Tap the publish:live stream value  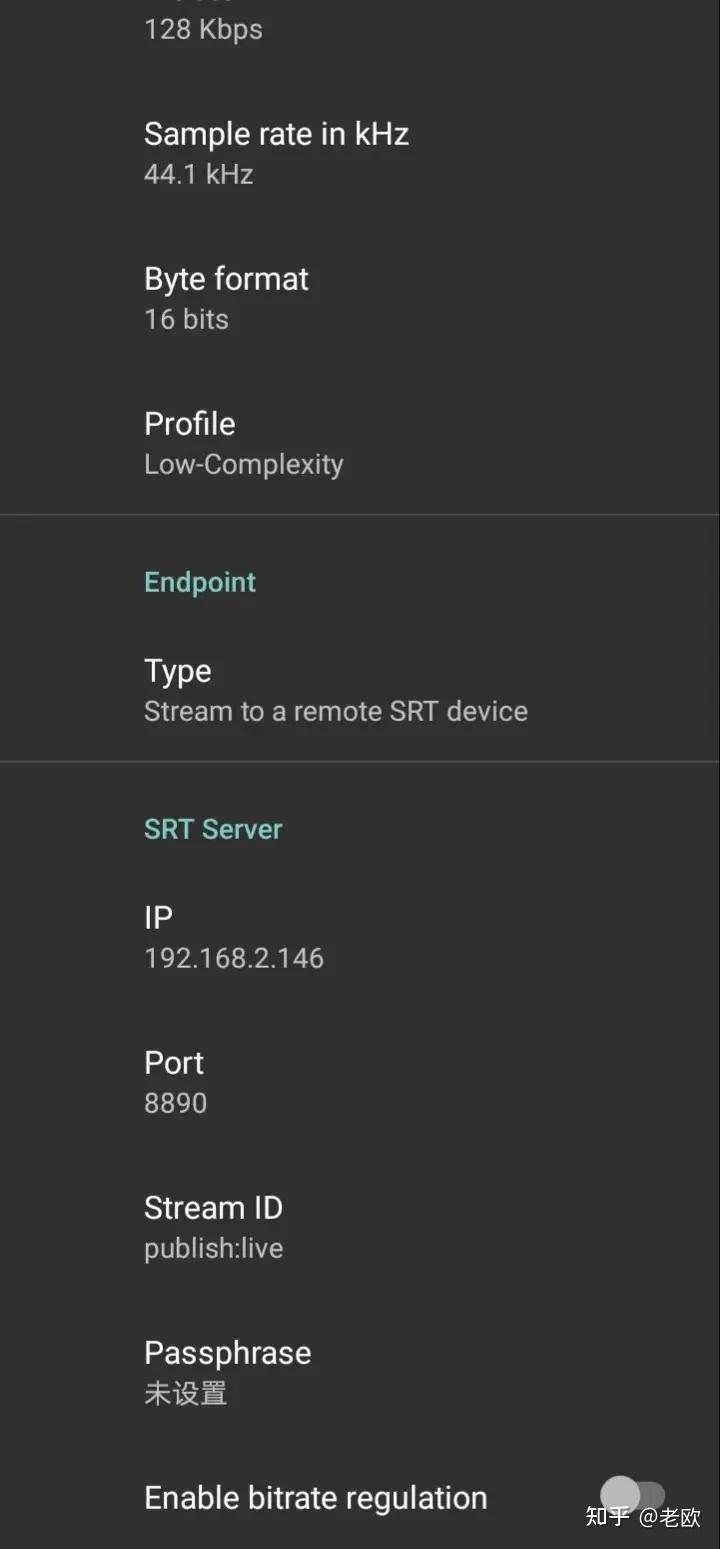213,1248
